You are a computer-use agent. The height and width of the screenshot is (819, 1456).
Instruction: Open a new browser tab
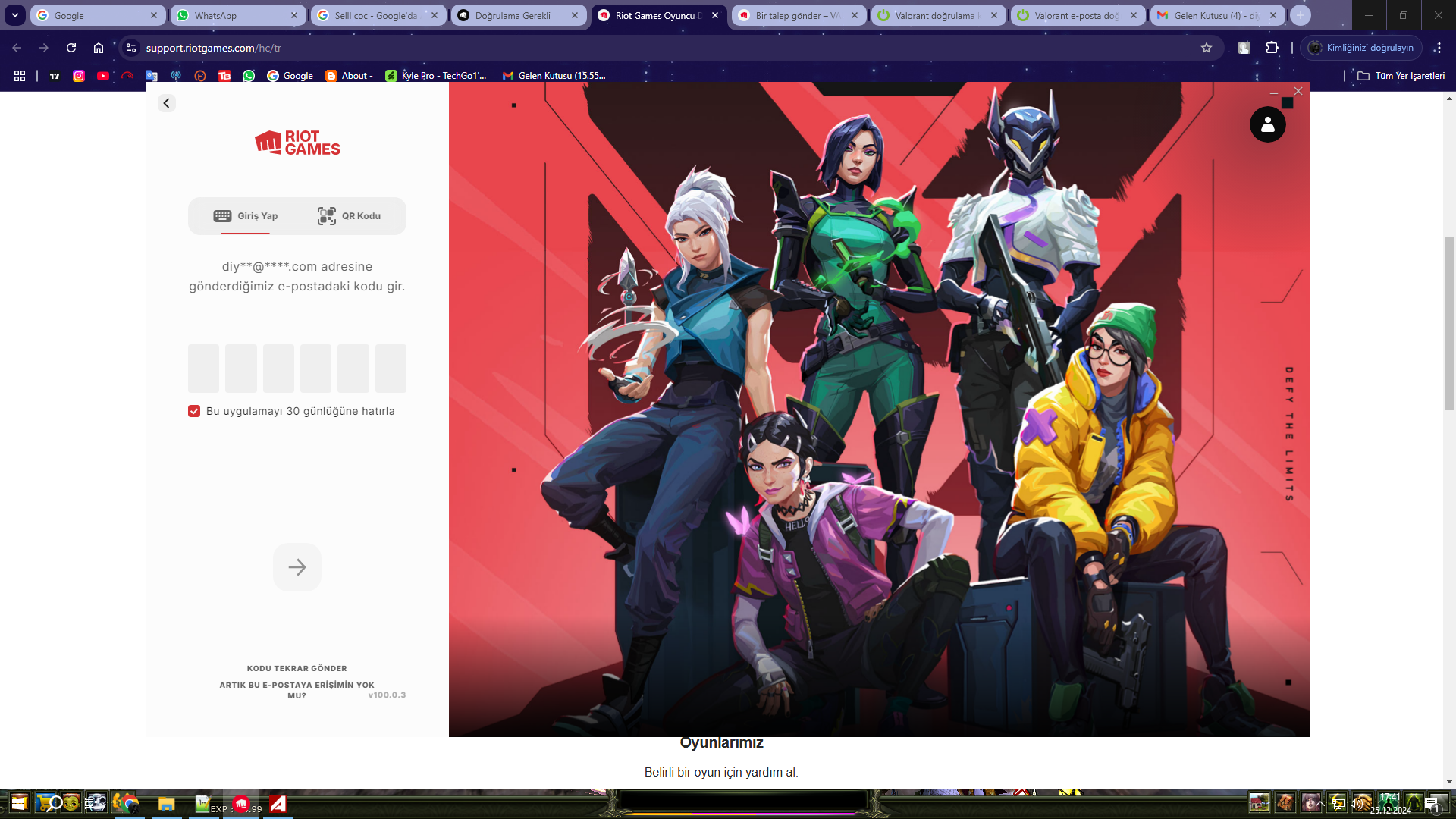(1301, 15)
